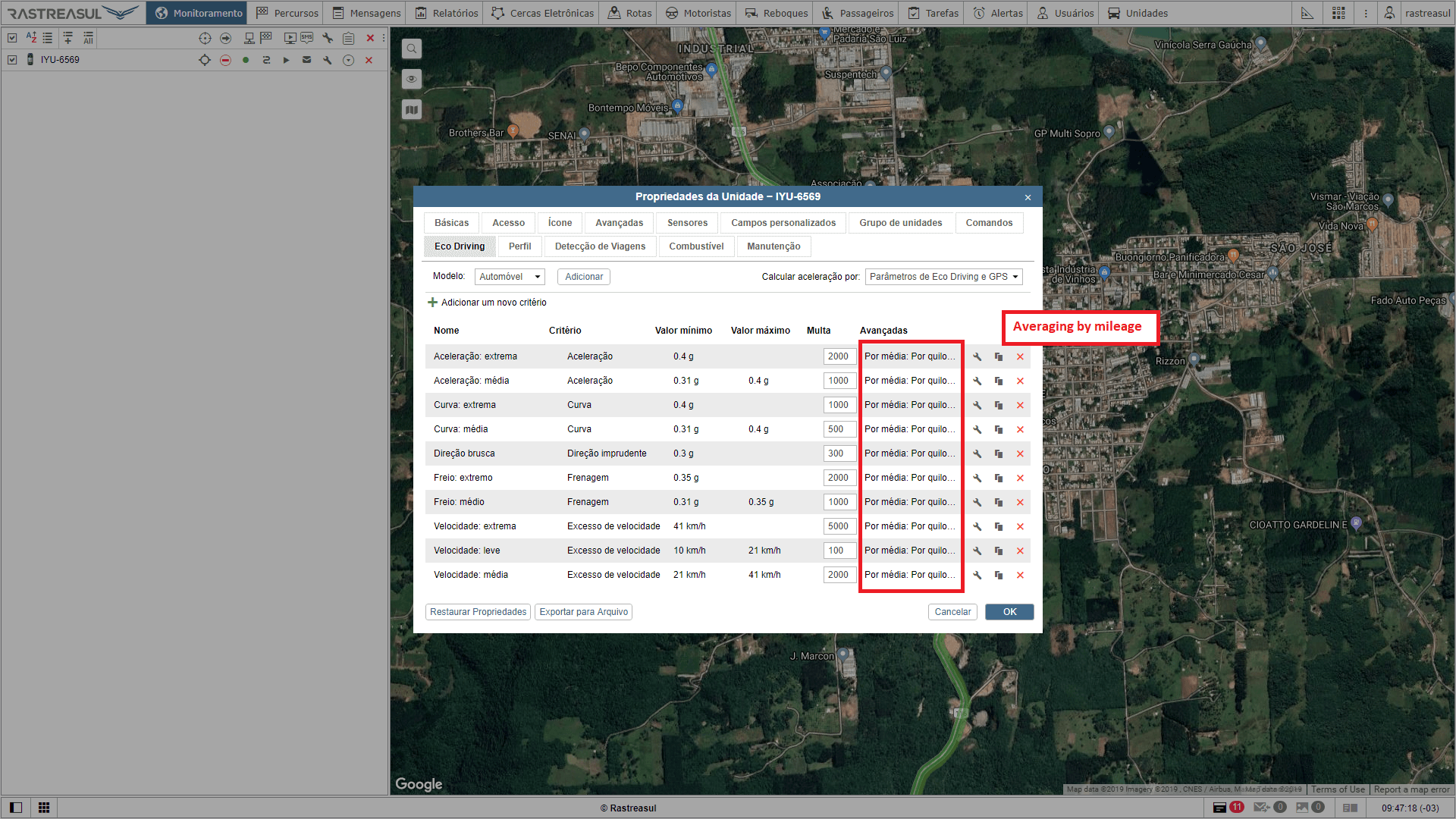
Task: Delete the Direção brusca criterion
Action: click(x=1020, y=453)
